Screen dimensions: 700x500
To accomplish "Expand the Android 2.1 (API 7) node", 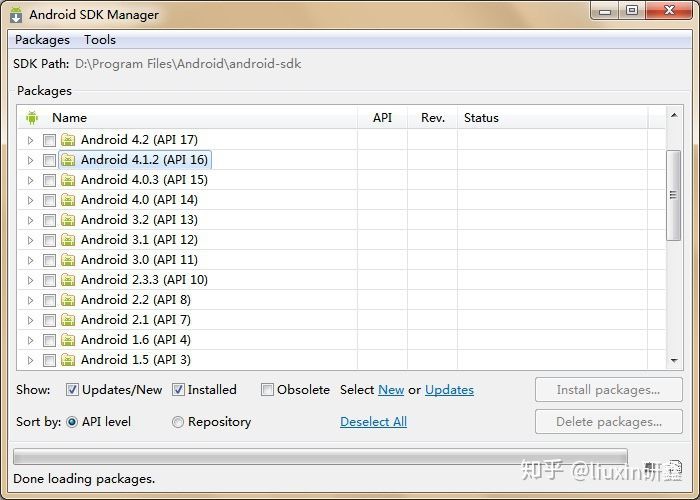I will pyautogui.click(x=30, y=321).
